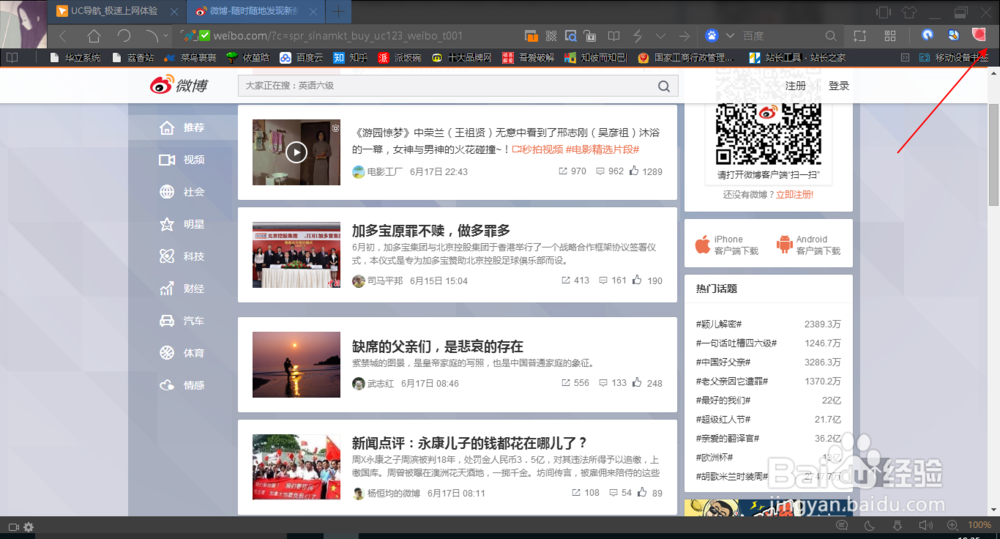Select 情感 category in sidebar
1000x539 pixels.
coord(182,385)
